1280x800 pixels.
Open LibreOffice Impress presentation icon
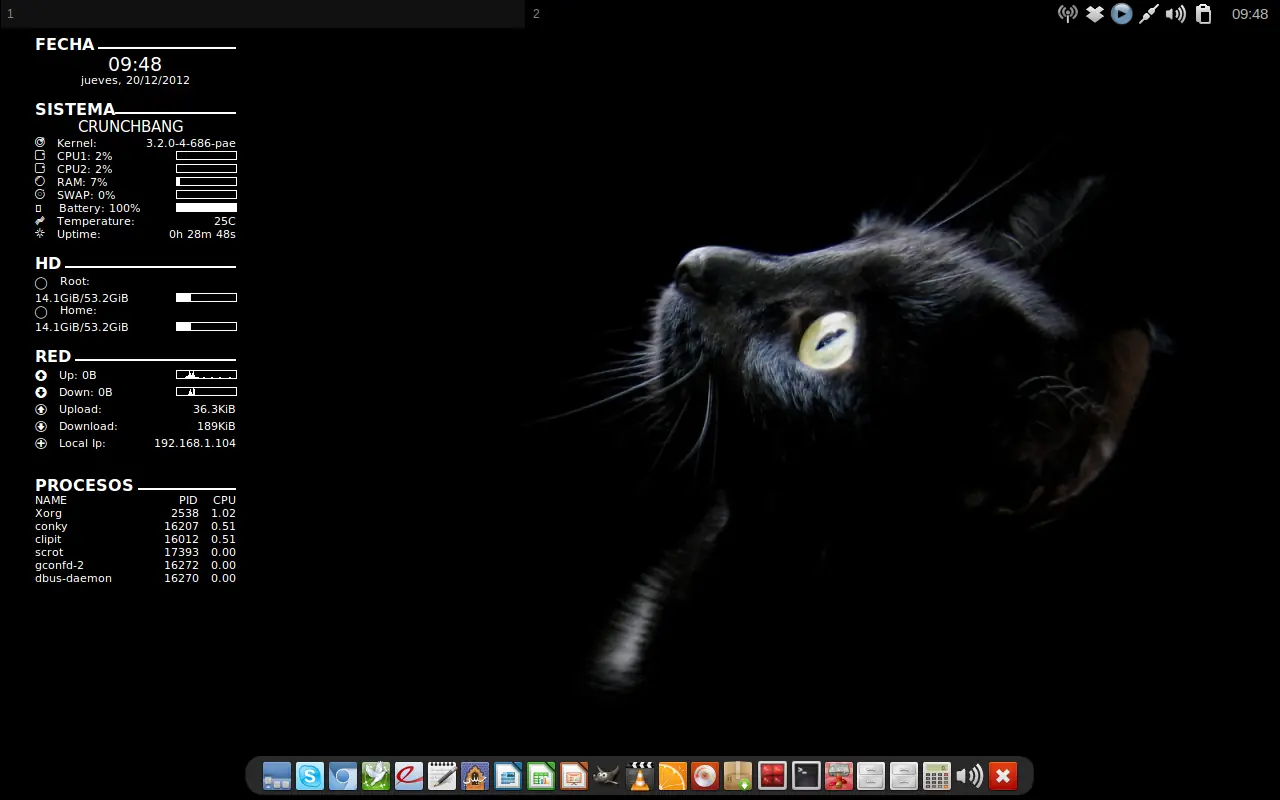point(574,776)
